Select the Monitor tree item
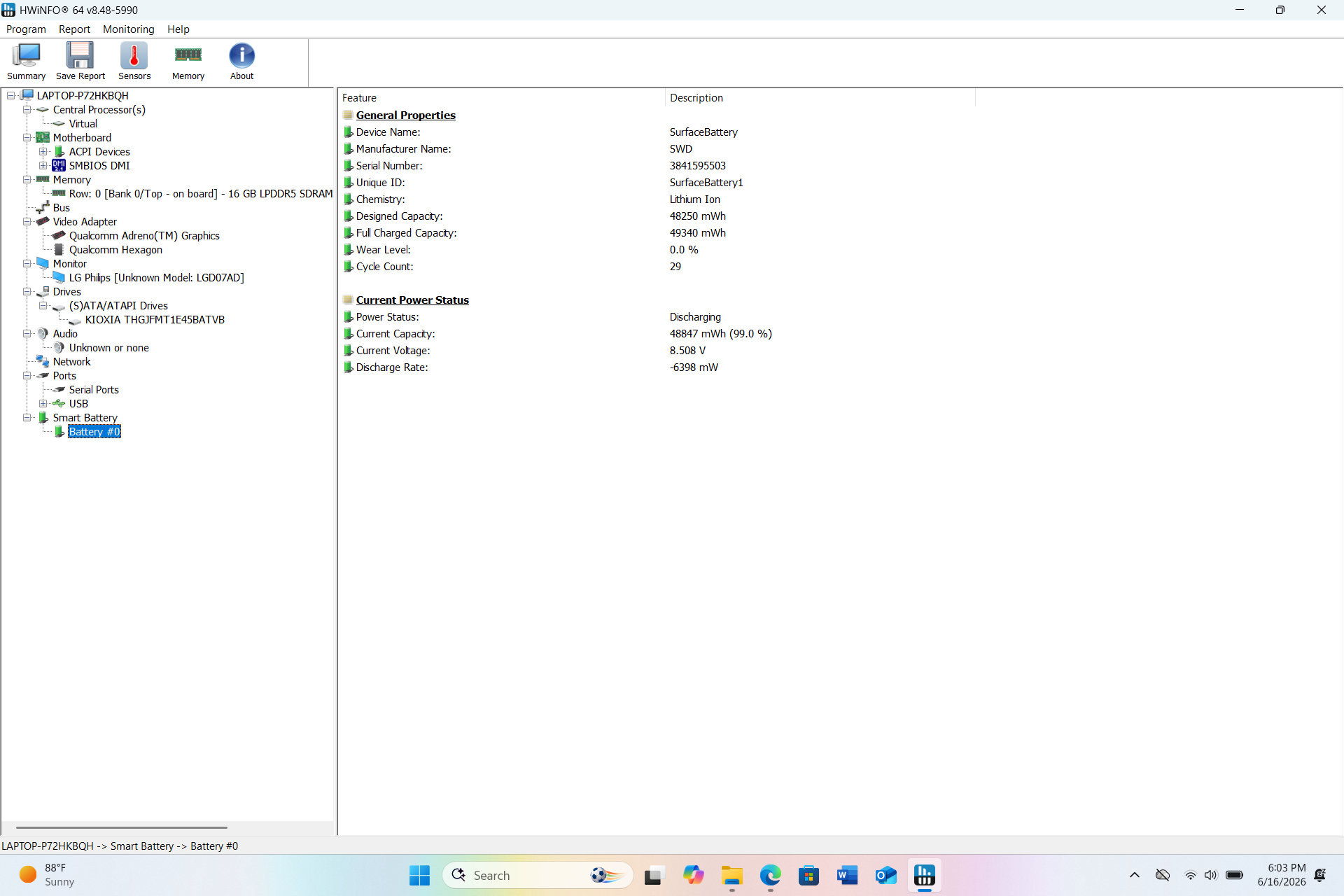The height and width of the screenshot is (896, 1344). (70, 264)
